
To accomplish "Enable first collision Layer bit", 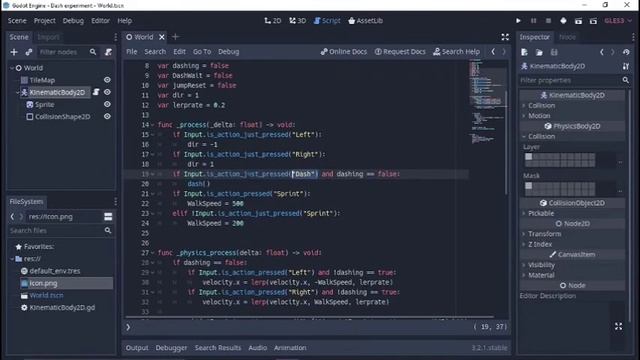I will [529, 157].
